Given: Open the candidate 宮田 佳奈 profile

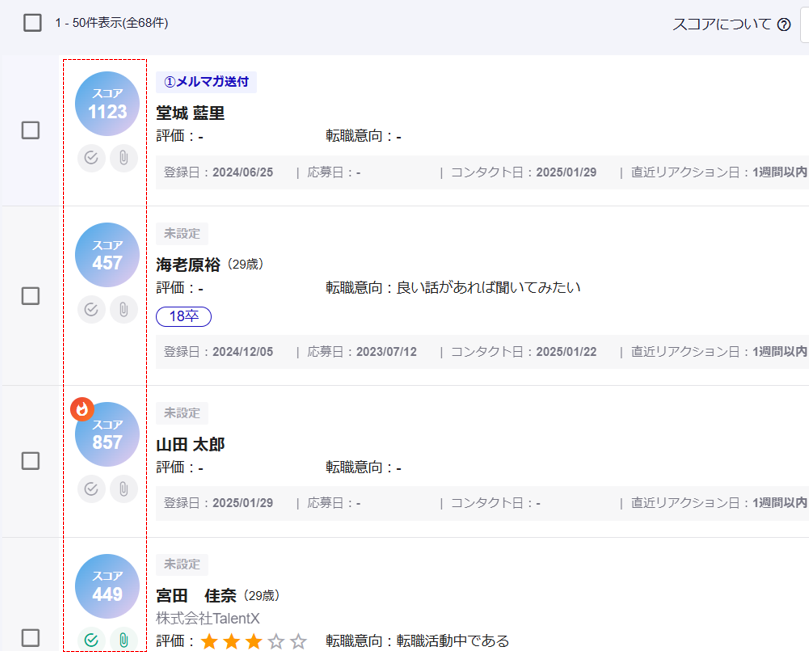Looking at the screenshot, I should click(x=190, y=596).
